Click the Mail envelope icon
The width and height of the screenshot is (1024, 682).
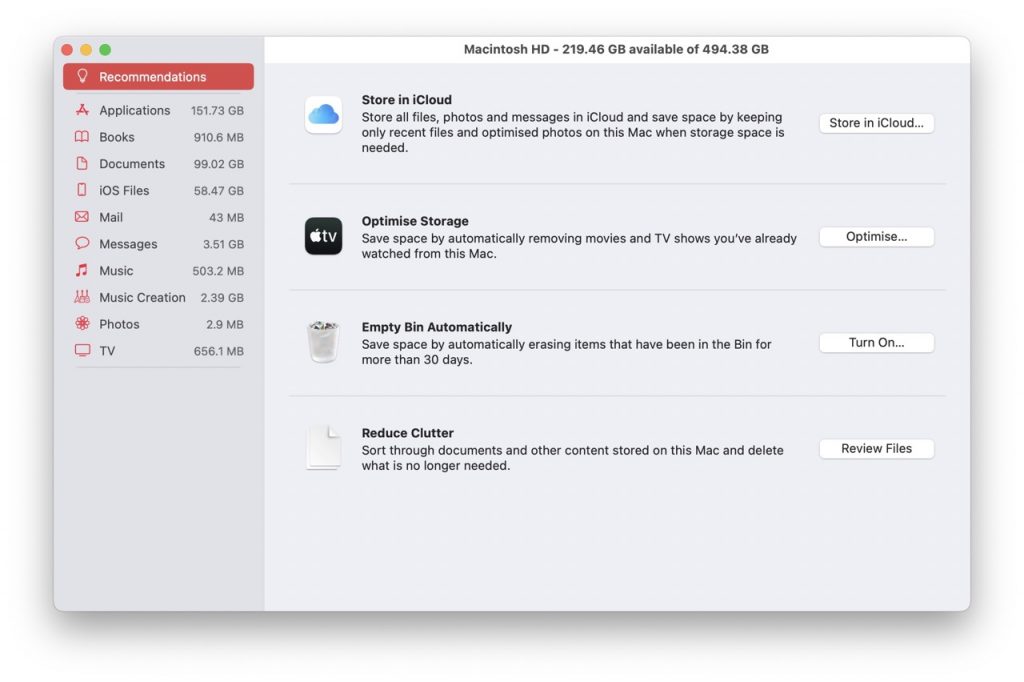tap(82, 217)
